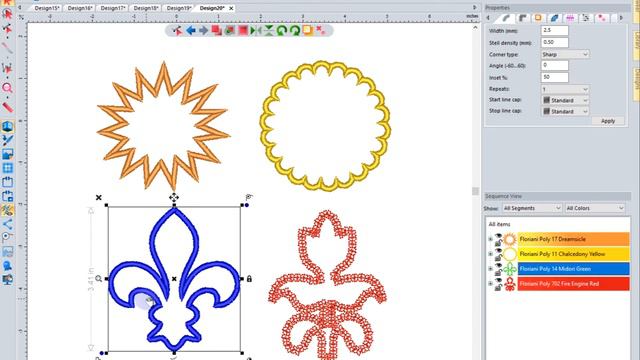The height and width of the screenshot is (360, 640).
Task: Open the Corner type dropdown
Action: (x=565, y=54)
